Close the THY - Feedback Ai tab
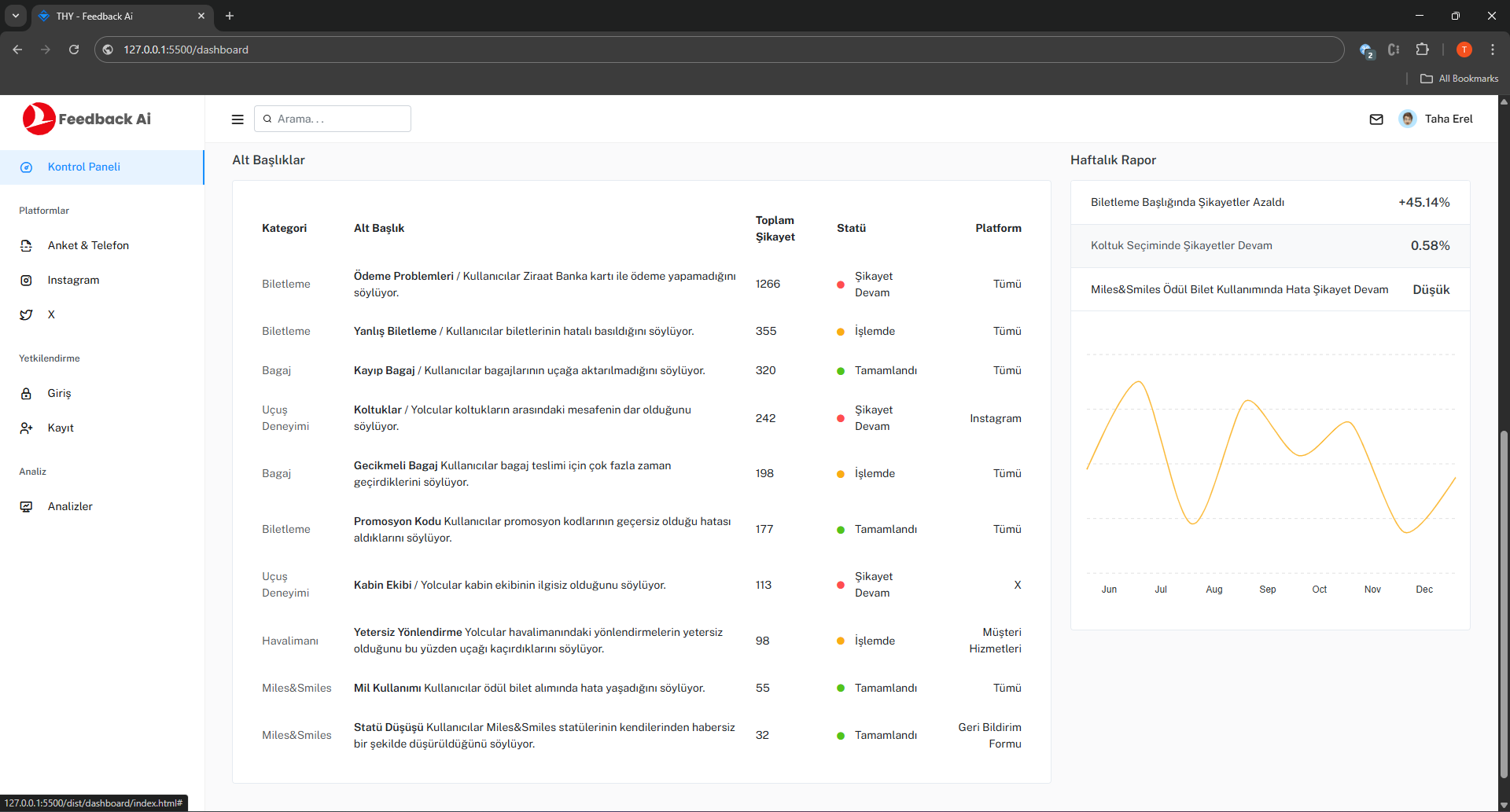Image resolution: width=1510 pixels, height=812 pixels. [x=201, y=16]
